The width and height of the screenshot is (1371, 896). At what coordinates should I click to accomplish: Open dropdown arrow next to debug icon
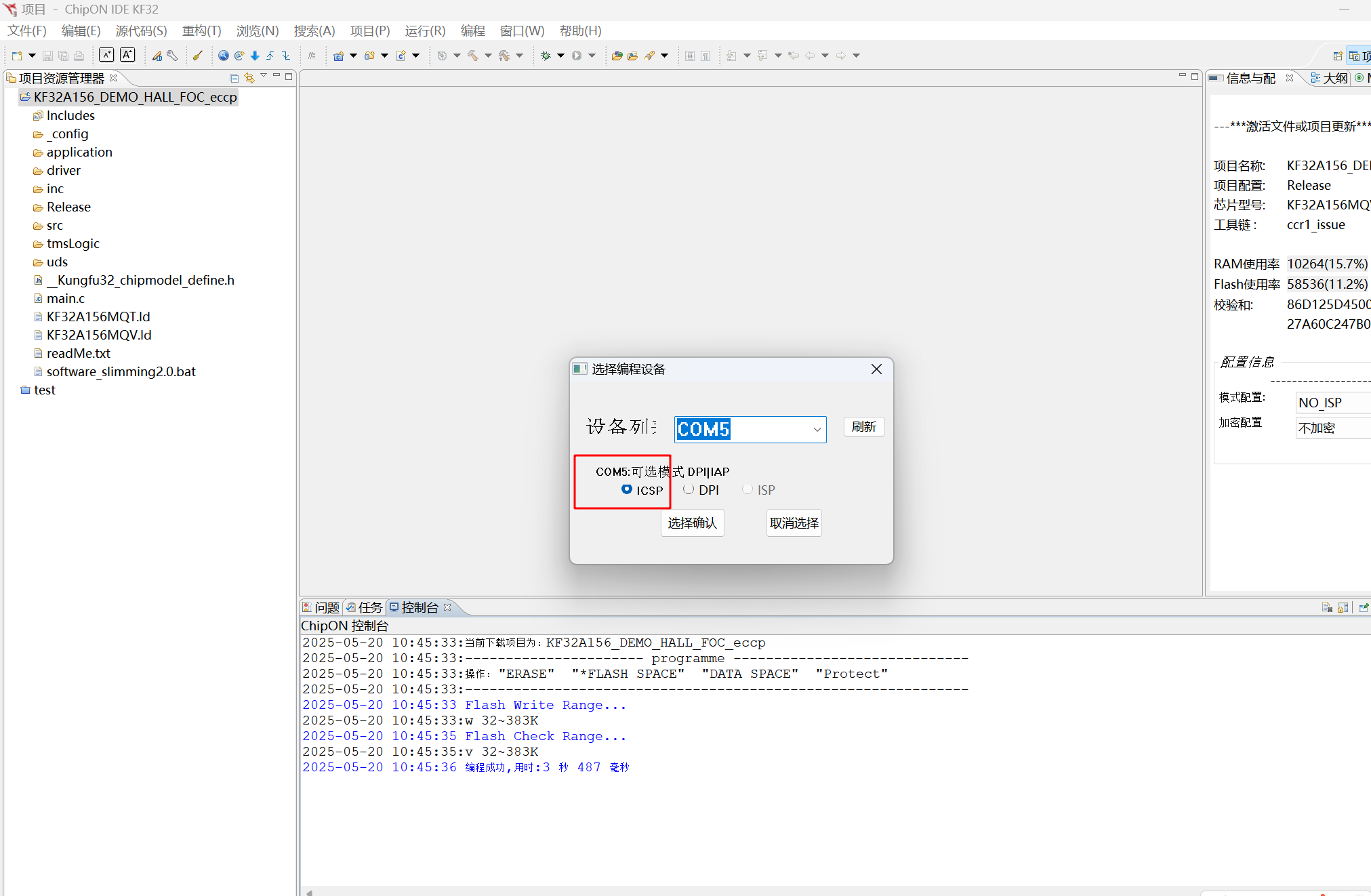coord(561,56)
